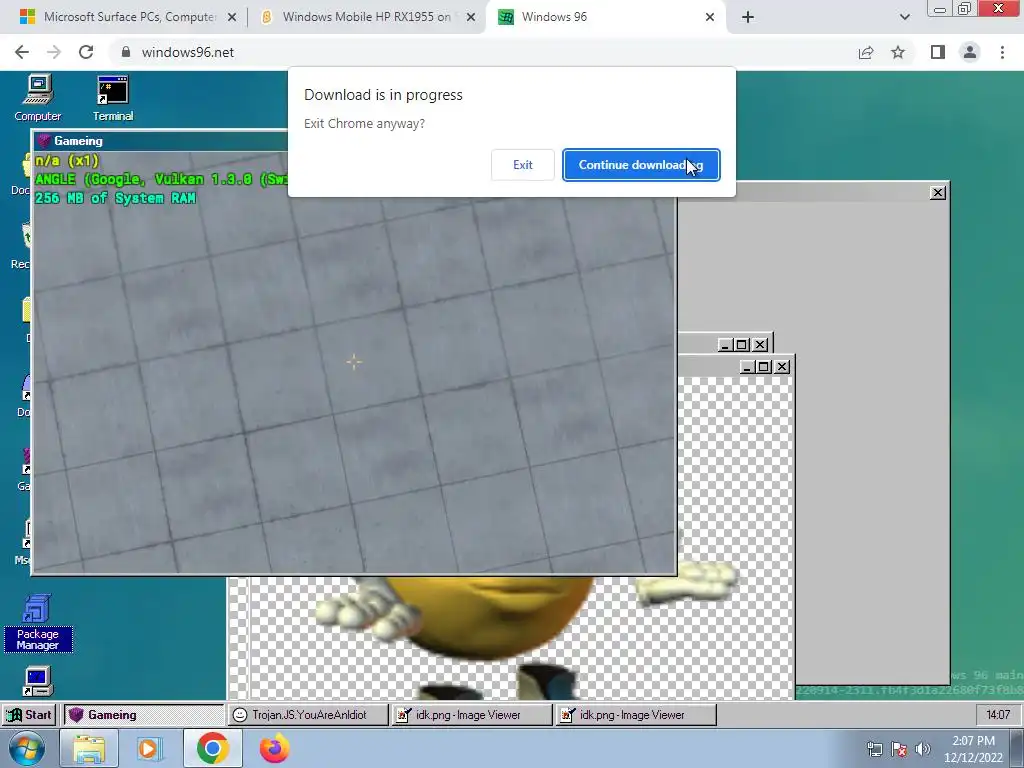Close the front Image Viewer window
The width and height of the screenshot is (1024, 768).
coord(782,367)
